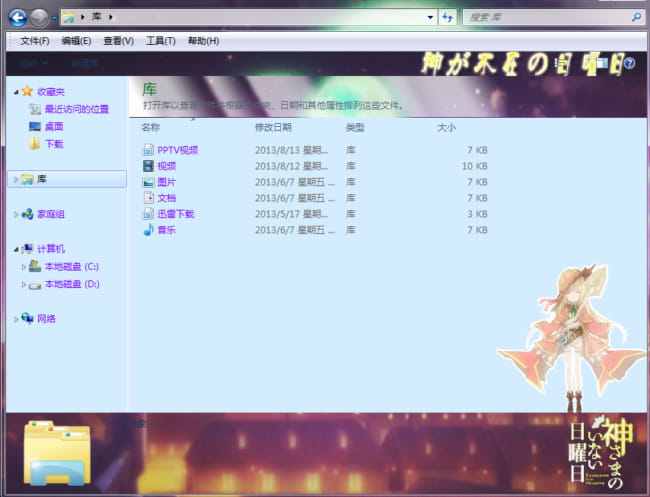
Task: Refresh the view with the refresh arrows icon
Action: click(x=447, y=17)
